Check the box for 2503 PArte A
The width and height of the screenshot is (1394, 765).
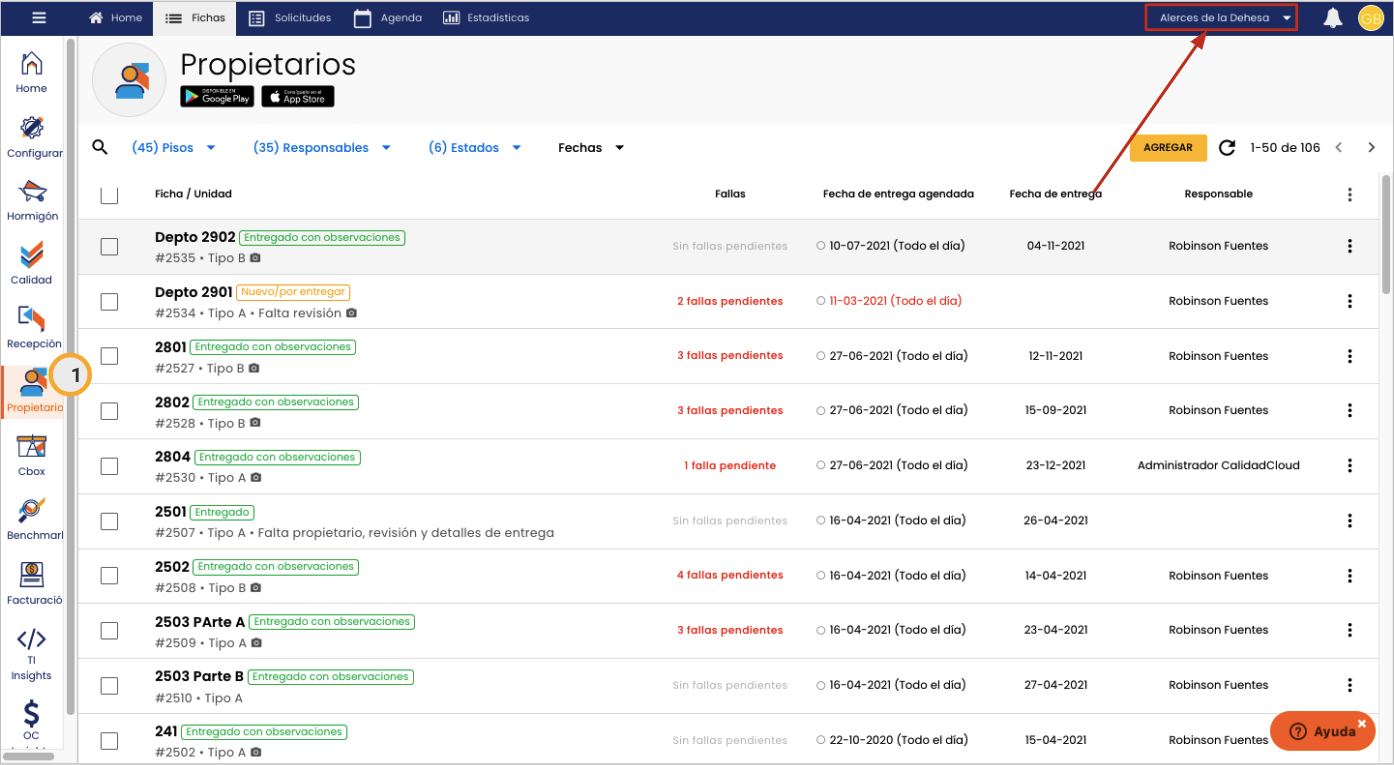pyautogui.click(x=109, y=631)
